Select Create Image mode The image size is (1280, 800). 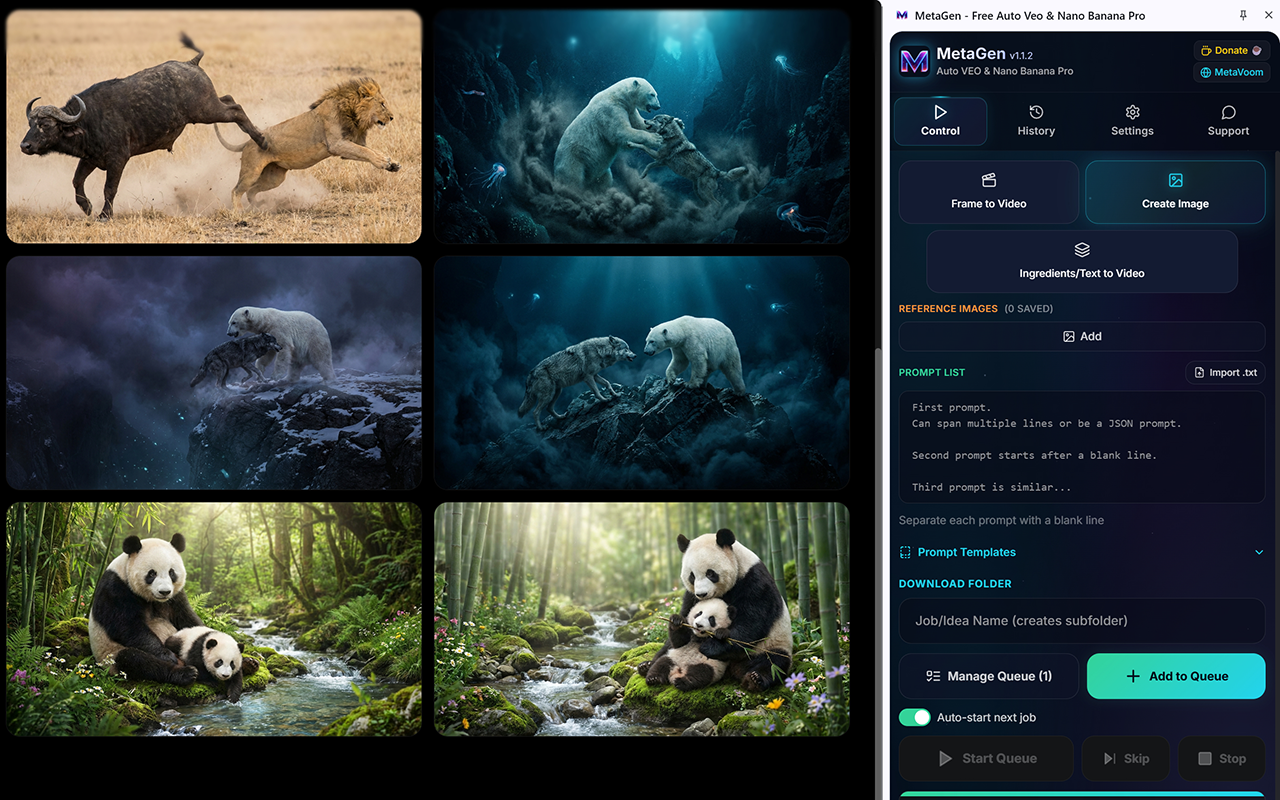[1175, 192]
